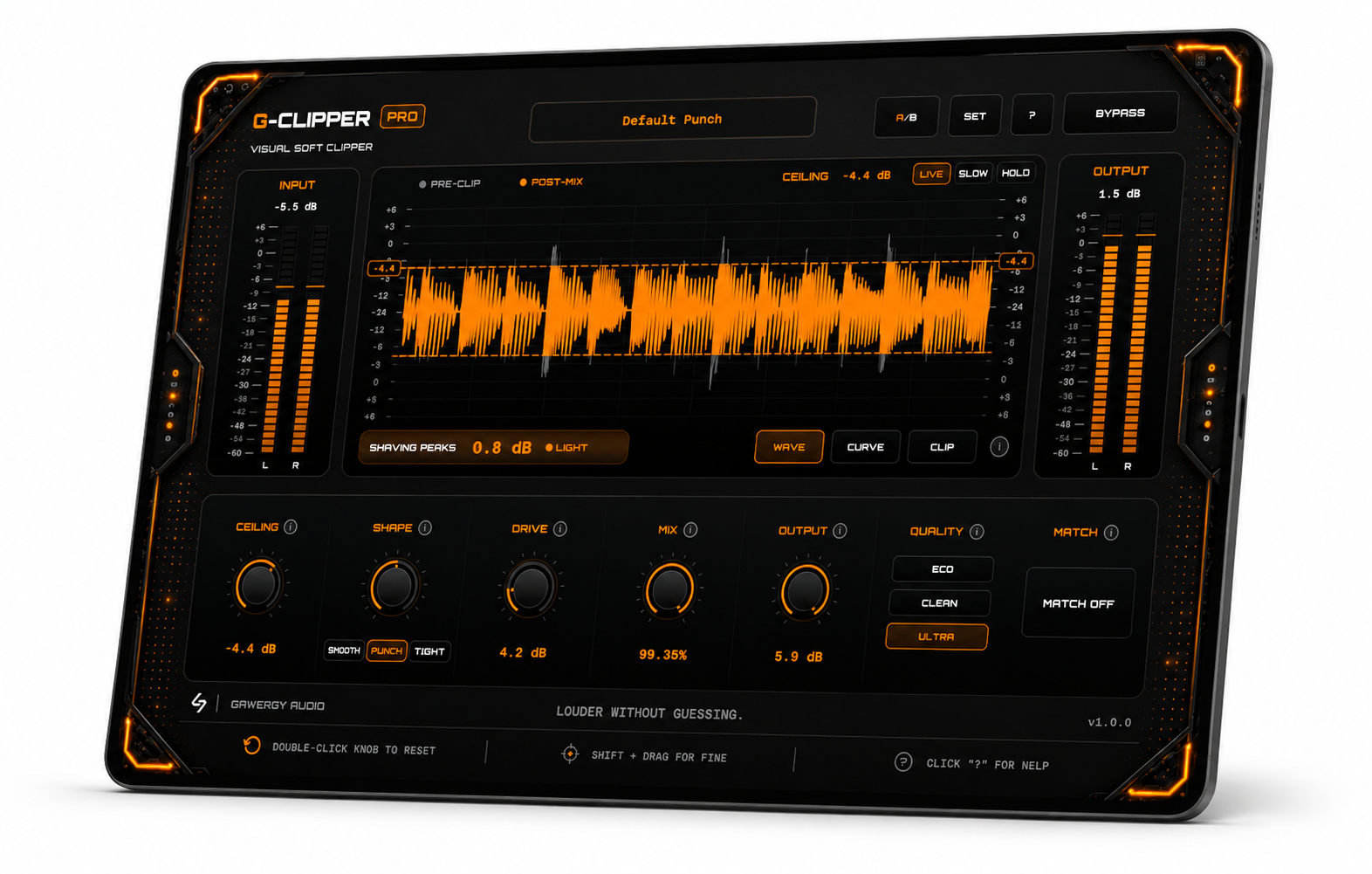The width and height of the screenshot is (1372, 874).
Task: Click the v1.0.0 version text
Action: (x=1109, y=722)
